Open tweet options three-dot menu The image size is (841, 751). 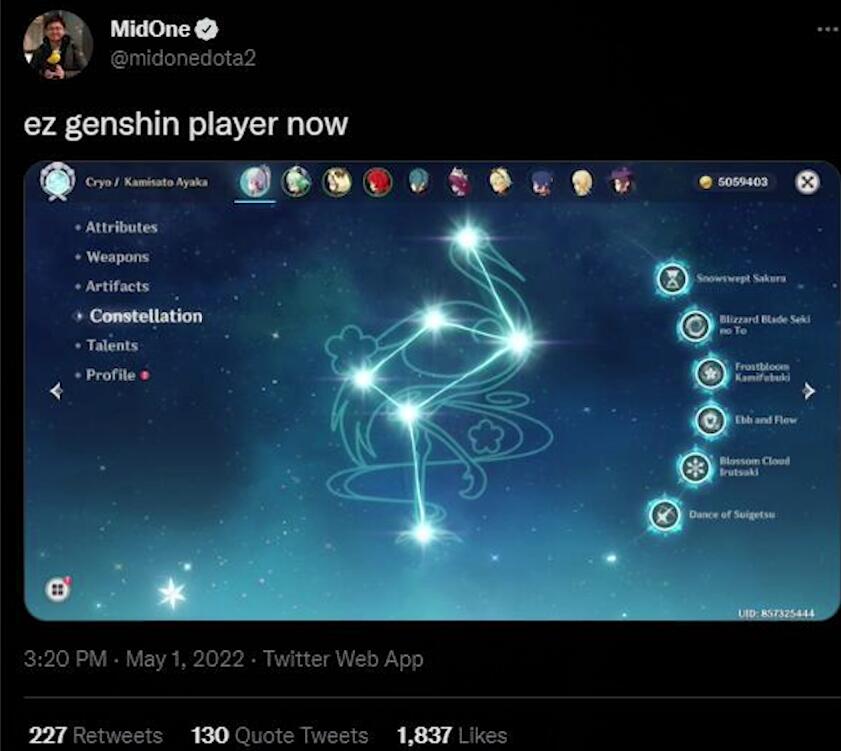click(829, 29)
